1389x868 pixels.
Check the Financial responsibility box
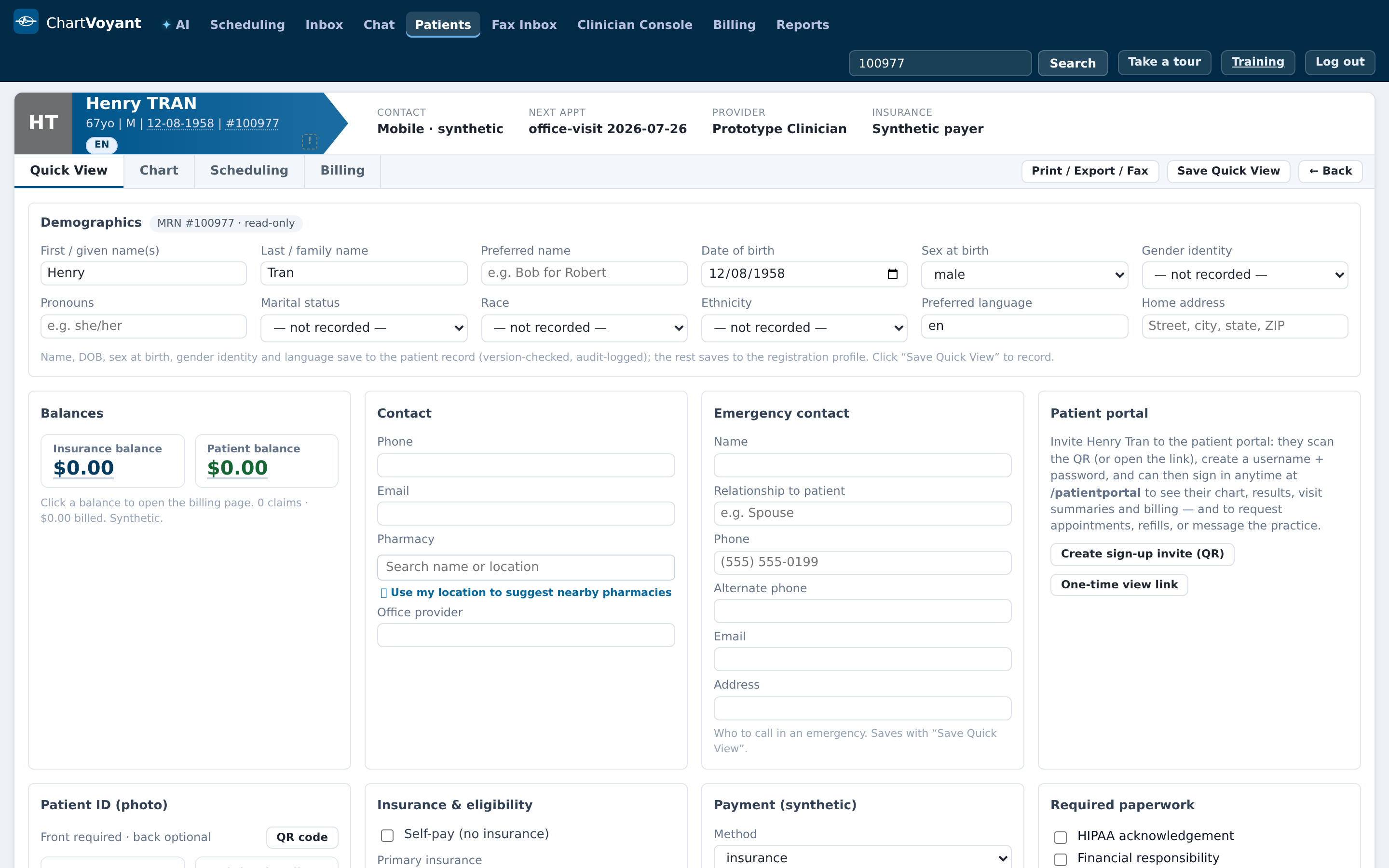pyautogui.click(x=1061, y=859)
